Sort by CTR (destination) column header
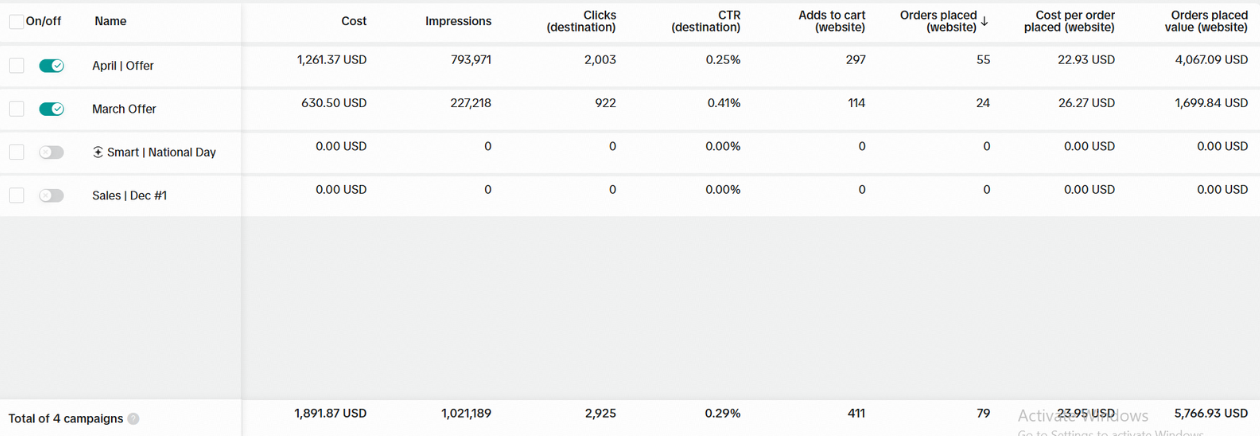Image resolution: width=1260 pixels, height=436 pixels. [706, 21]
